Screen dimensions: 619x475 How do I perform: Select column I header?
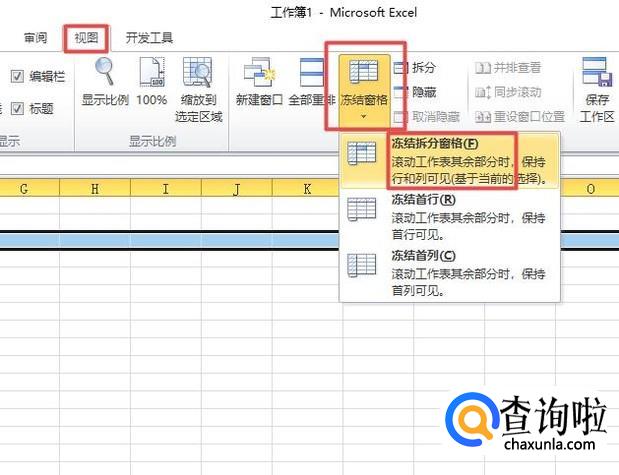(166, 189)
